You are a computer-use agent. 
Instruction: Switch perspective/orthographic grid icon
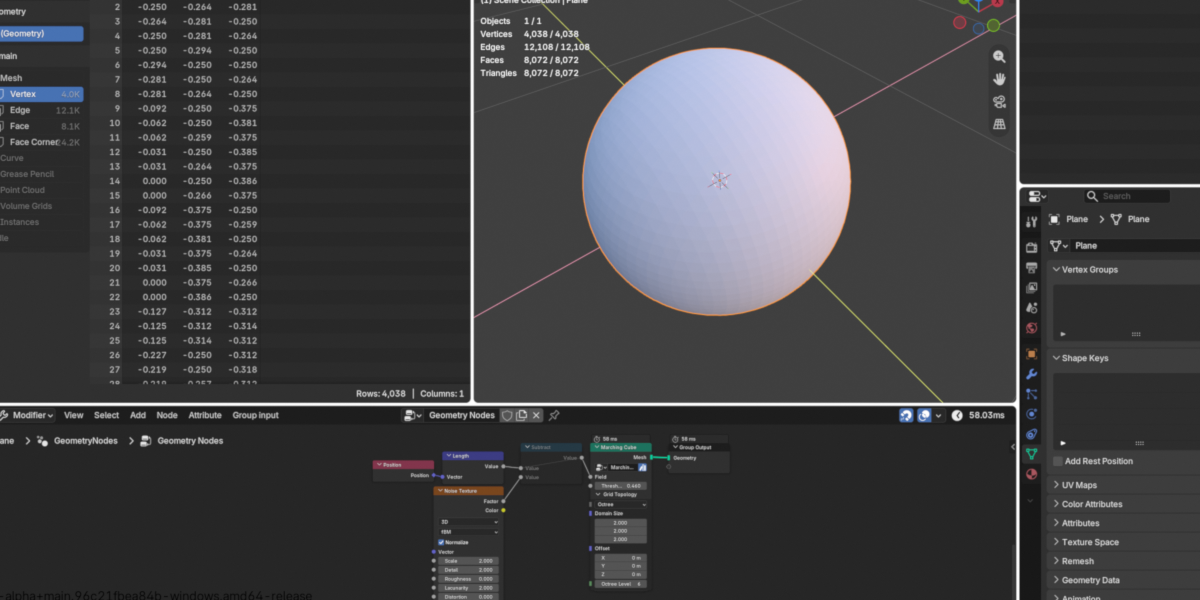999,125
